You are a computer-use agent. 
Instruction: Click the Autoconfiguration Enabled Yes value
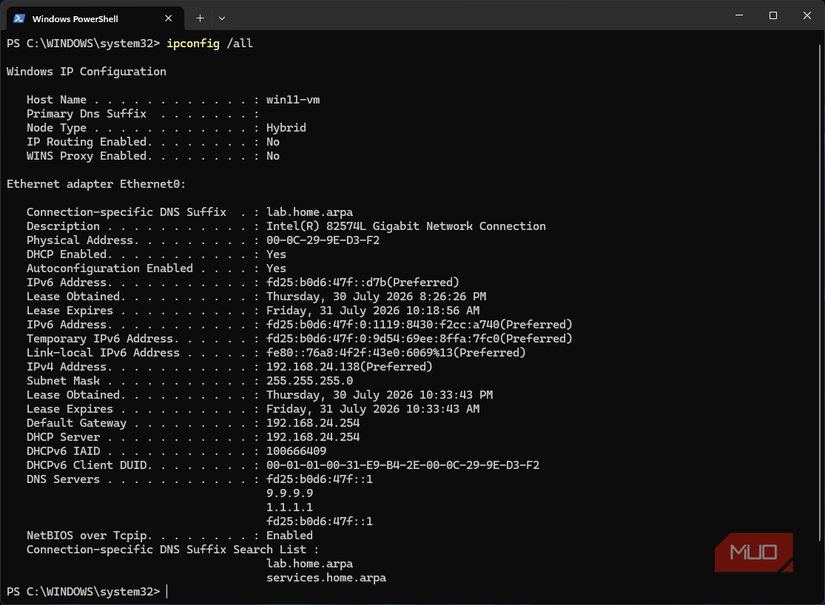pos(276,268)
